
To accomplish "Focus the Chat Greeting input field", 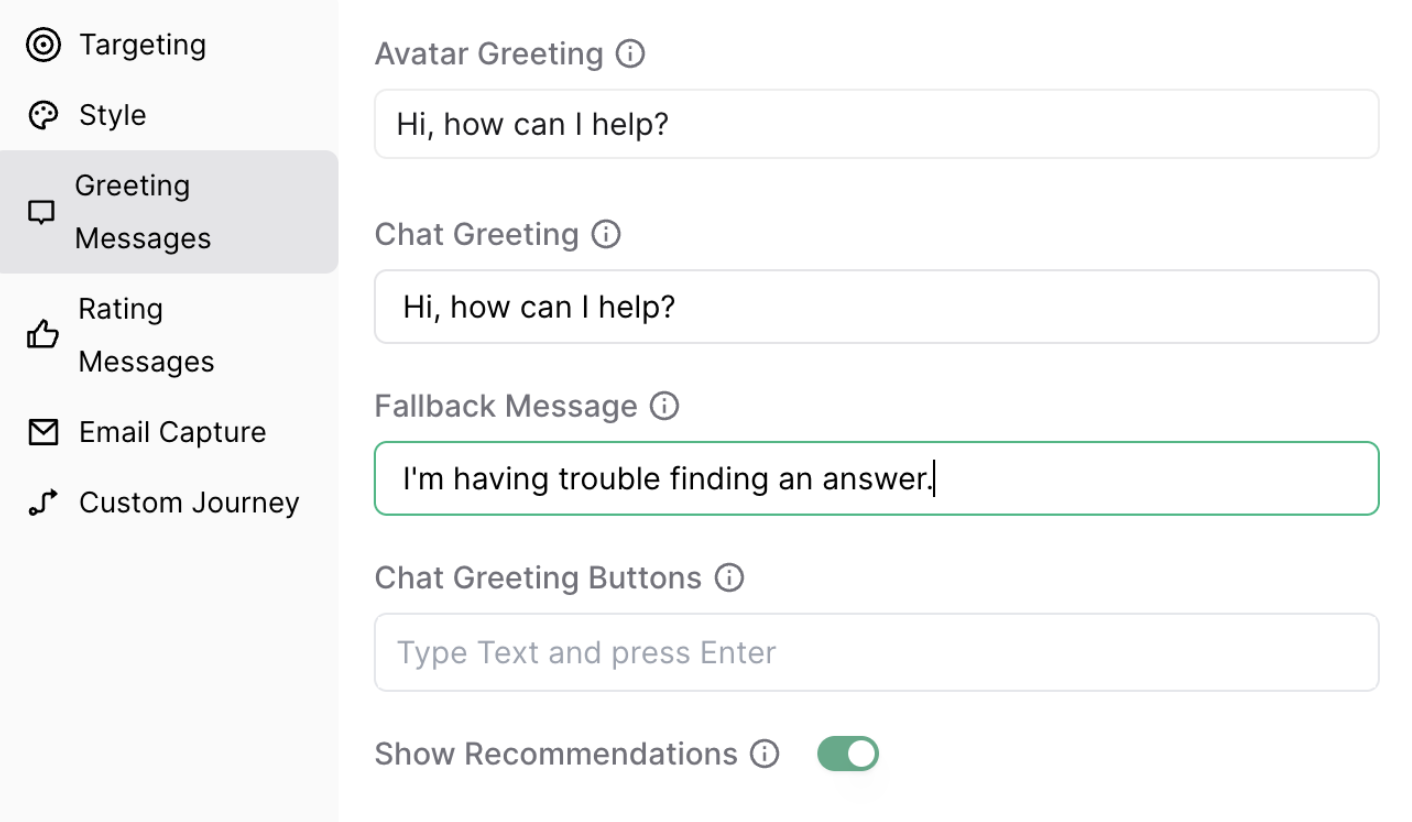I will pos(876,306).
